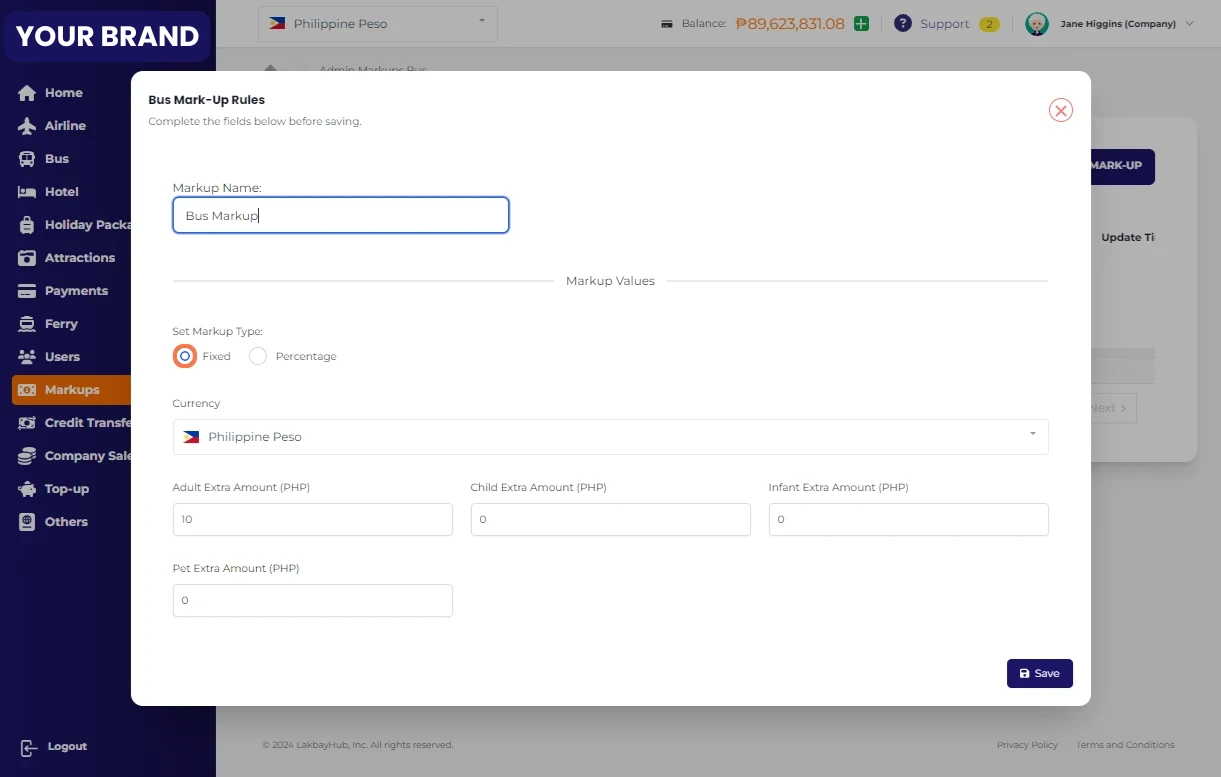Select the Percentage markup type
1221x777 pixels.
point(258,356)
